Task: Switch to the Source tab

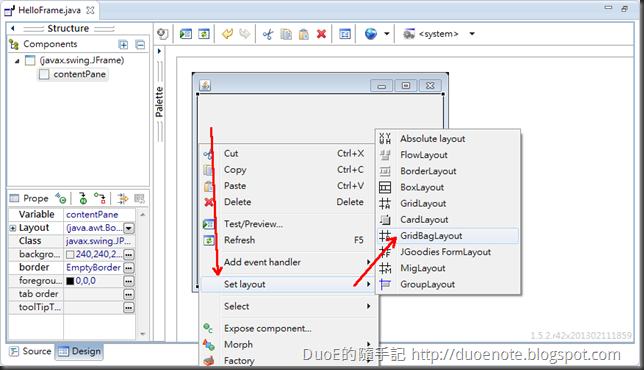Action: (x=31, y=352)
